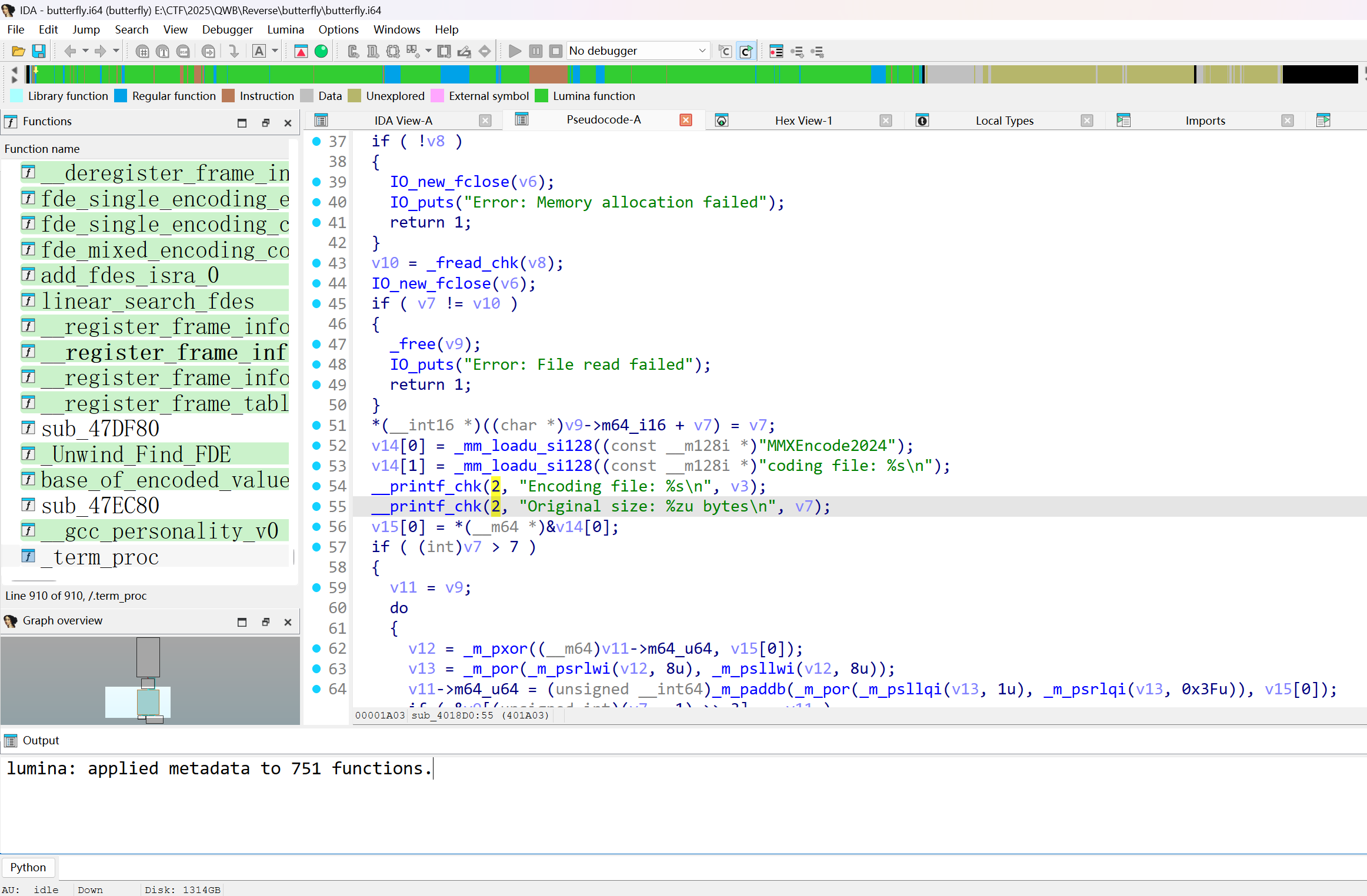Click the green circle toolbar icon

(321, 51)
